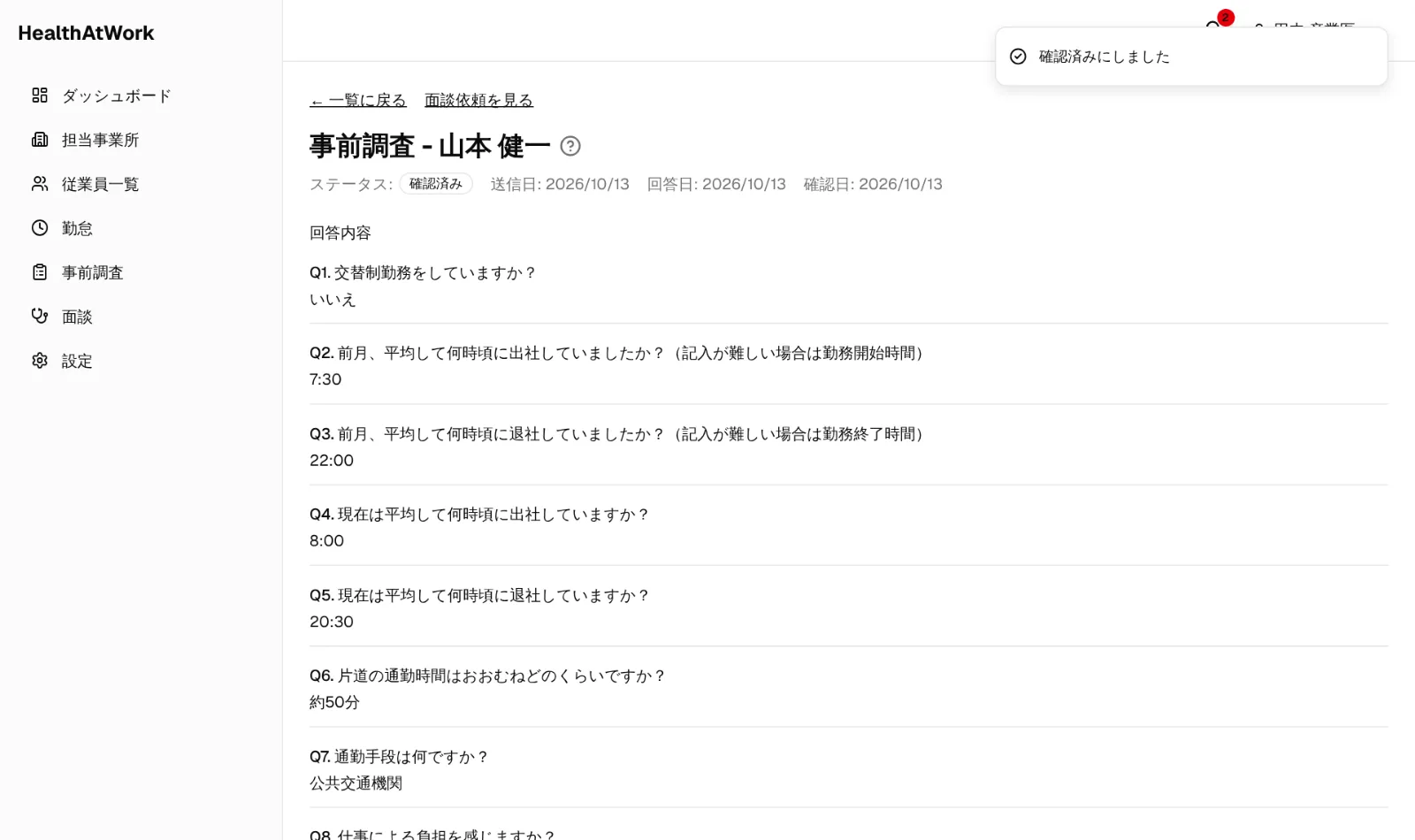1415x840 pixels.
Task: Click the answer 22:00
Action: [x=332, y=461]
